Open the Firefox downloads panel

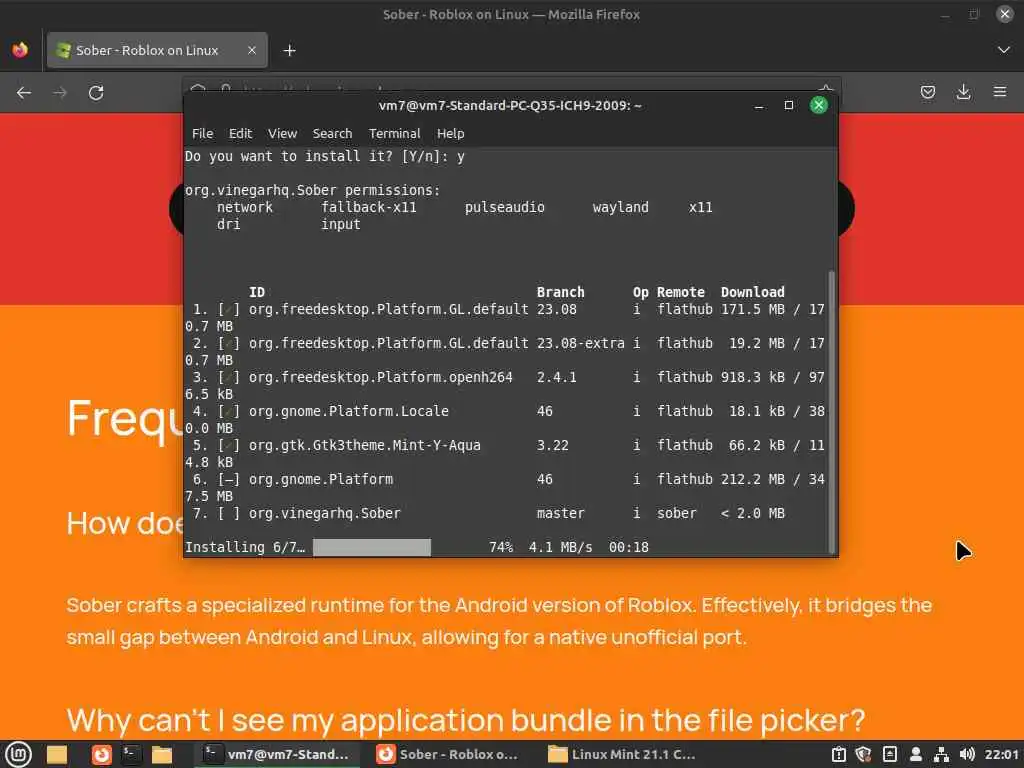[x=963, y=92]
